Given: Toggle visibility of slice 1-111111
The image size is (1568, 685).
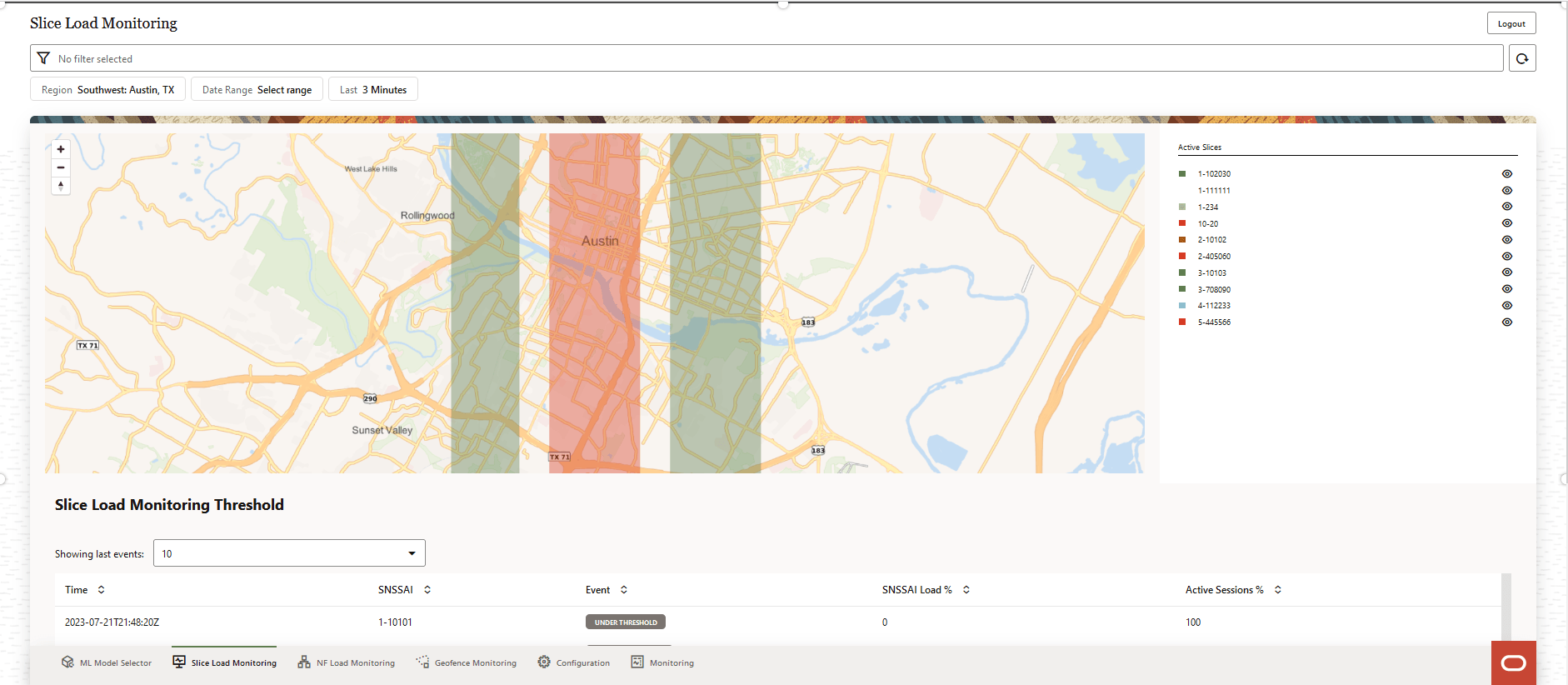Looking at the screenshot, I should (1507, 191).
